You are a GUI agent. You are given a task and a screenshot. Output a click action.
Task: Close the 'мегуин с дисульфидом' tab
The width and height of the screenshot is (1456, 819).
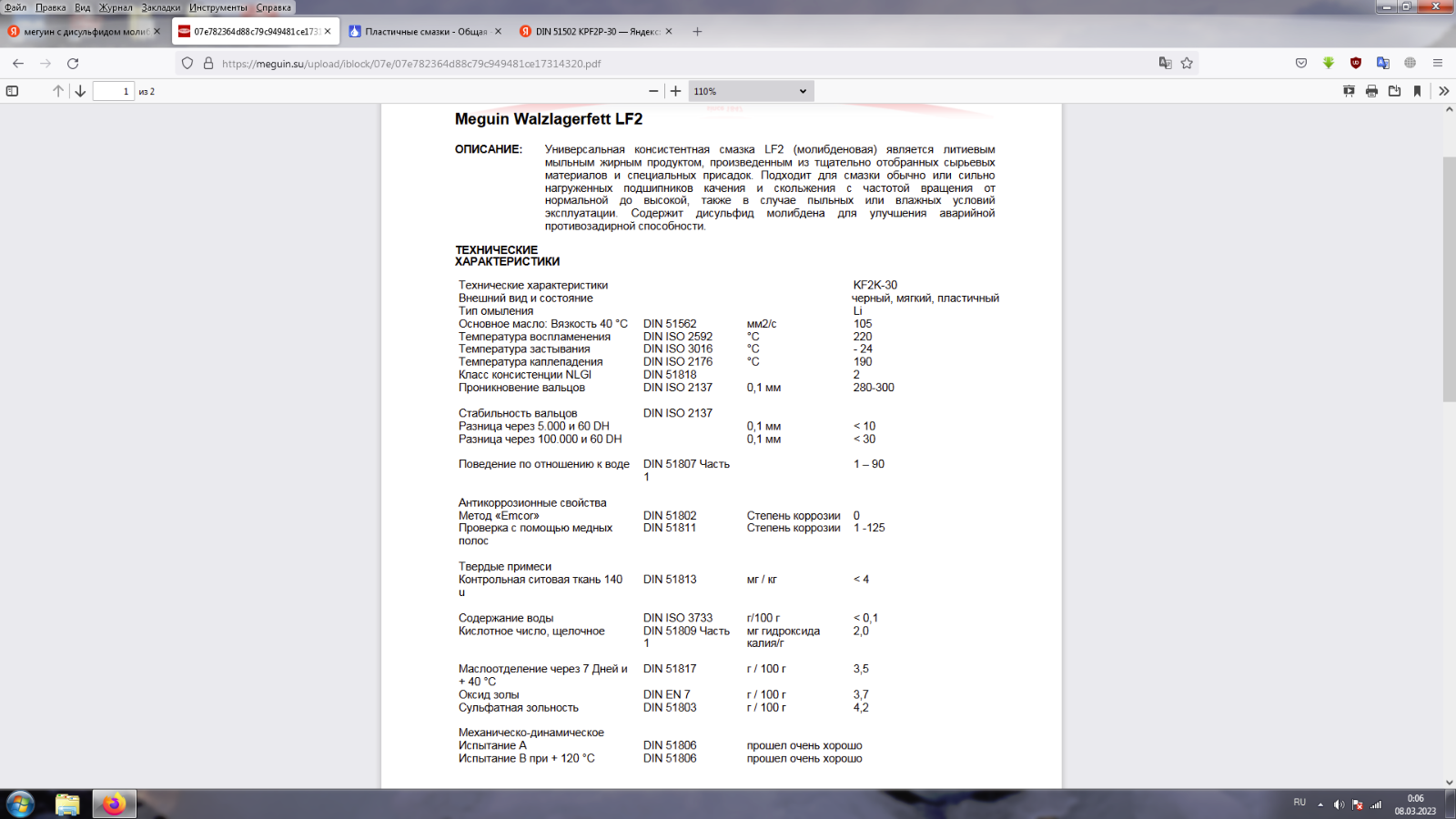pyautogui.click(x=157, y=32)
